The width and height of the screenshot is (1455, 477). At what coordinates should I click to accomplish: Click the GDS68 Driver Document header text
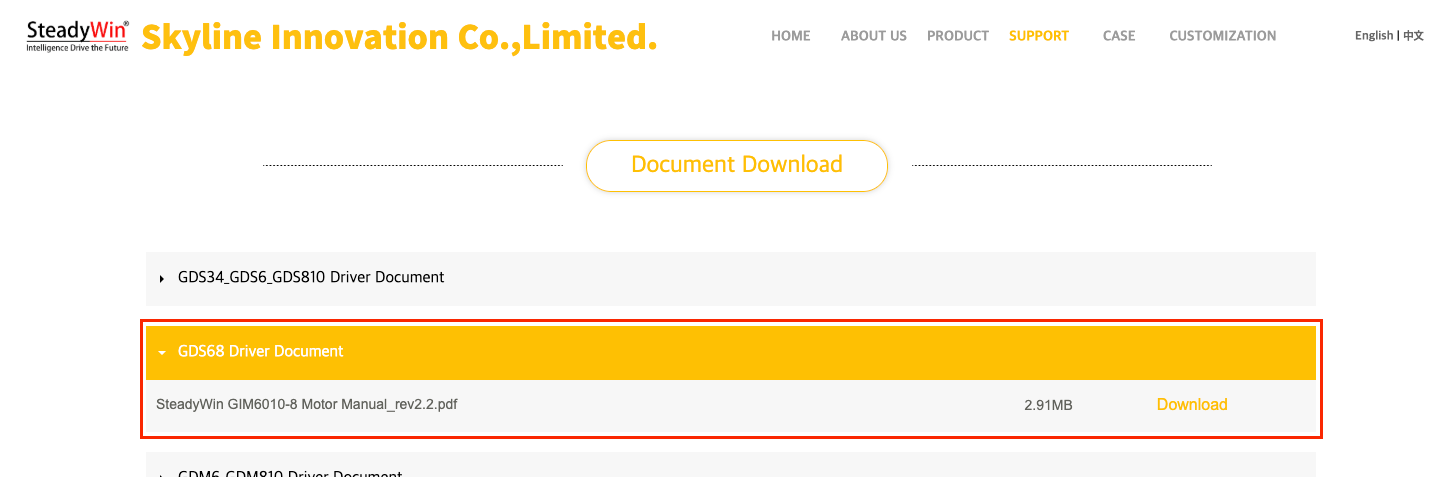[x=260, y=351]
